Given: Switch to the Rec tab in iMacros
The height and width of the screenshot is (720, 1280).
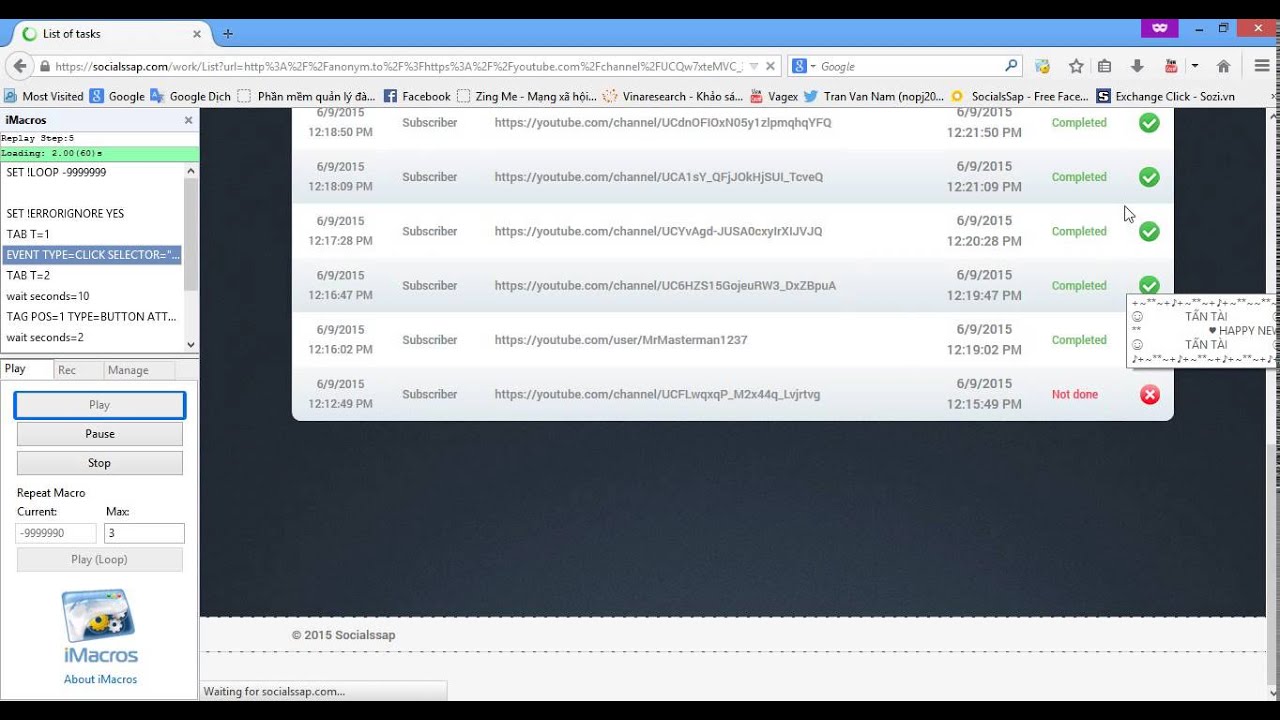Looking at the screenshot, I should [x=78, y=370].
